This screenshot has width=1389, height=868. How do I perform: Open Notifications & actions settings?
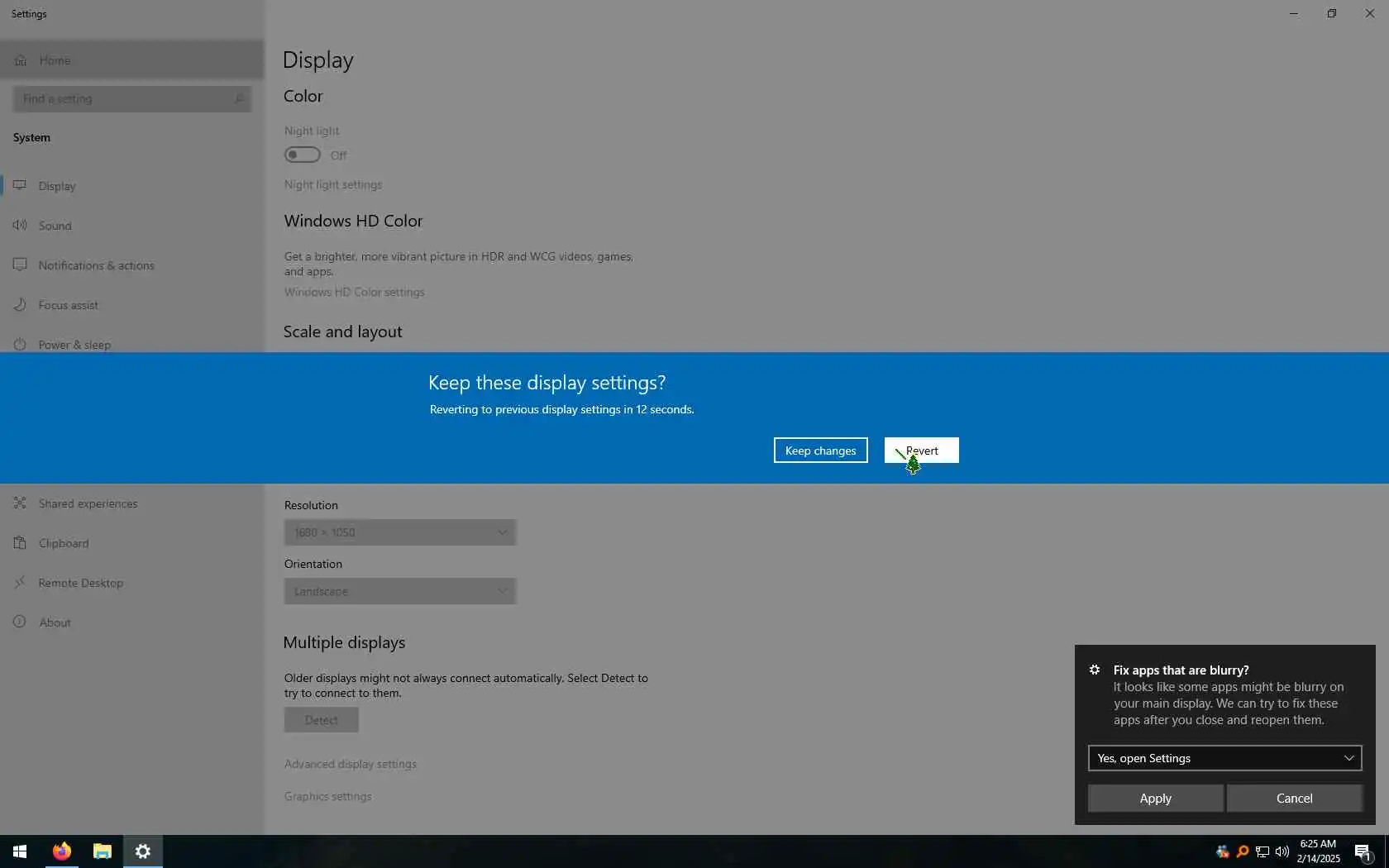tap(132, 265)
